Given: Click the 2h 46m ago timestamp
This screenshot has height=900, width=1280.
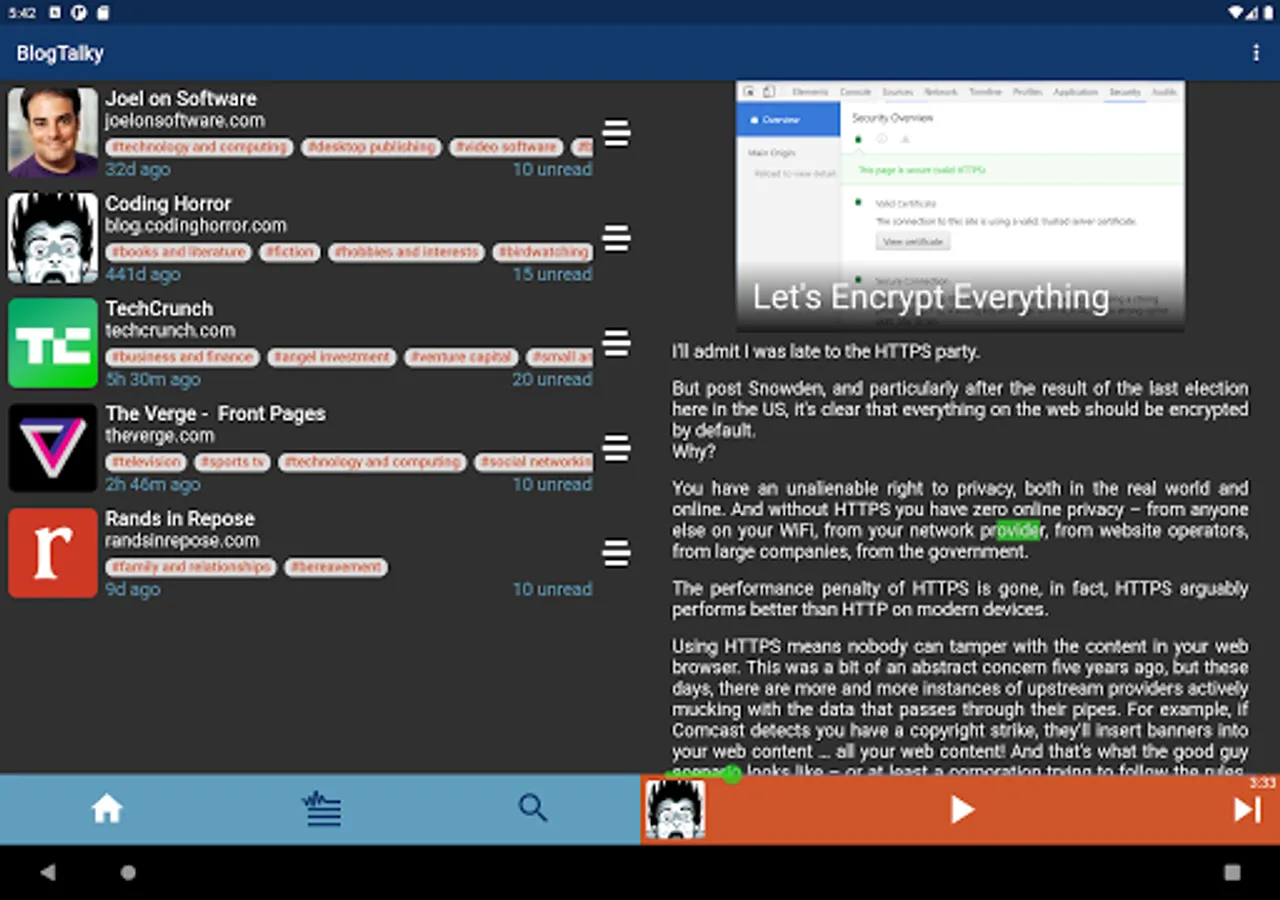Looking at the screenshot, I should click(153, 484).
